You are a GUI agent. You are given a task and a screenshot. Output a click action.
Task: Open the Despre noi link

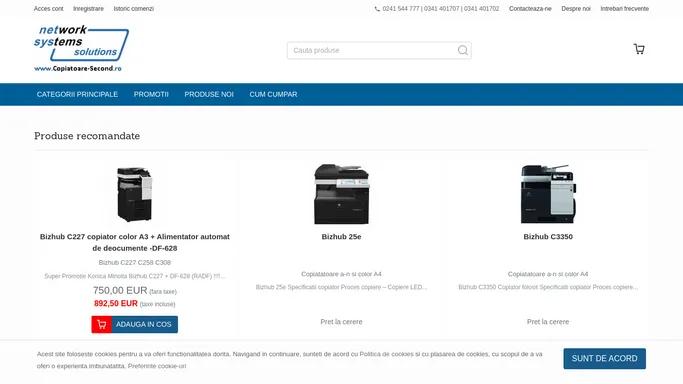[576, 9]
